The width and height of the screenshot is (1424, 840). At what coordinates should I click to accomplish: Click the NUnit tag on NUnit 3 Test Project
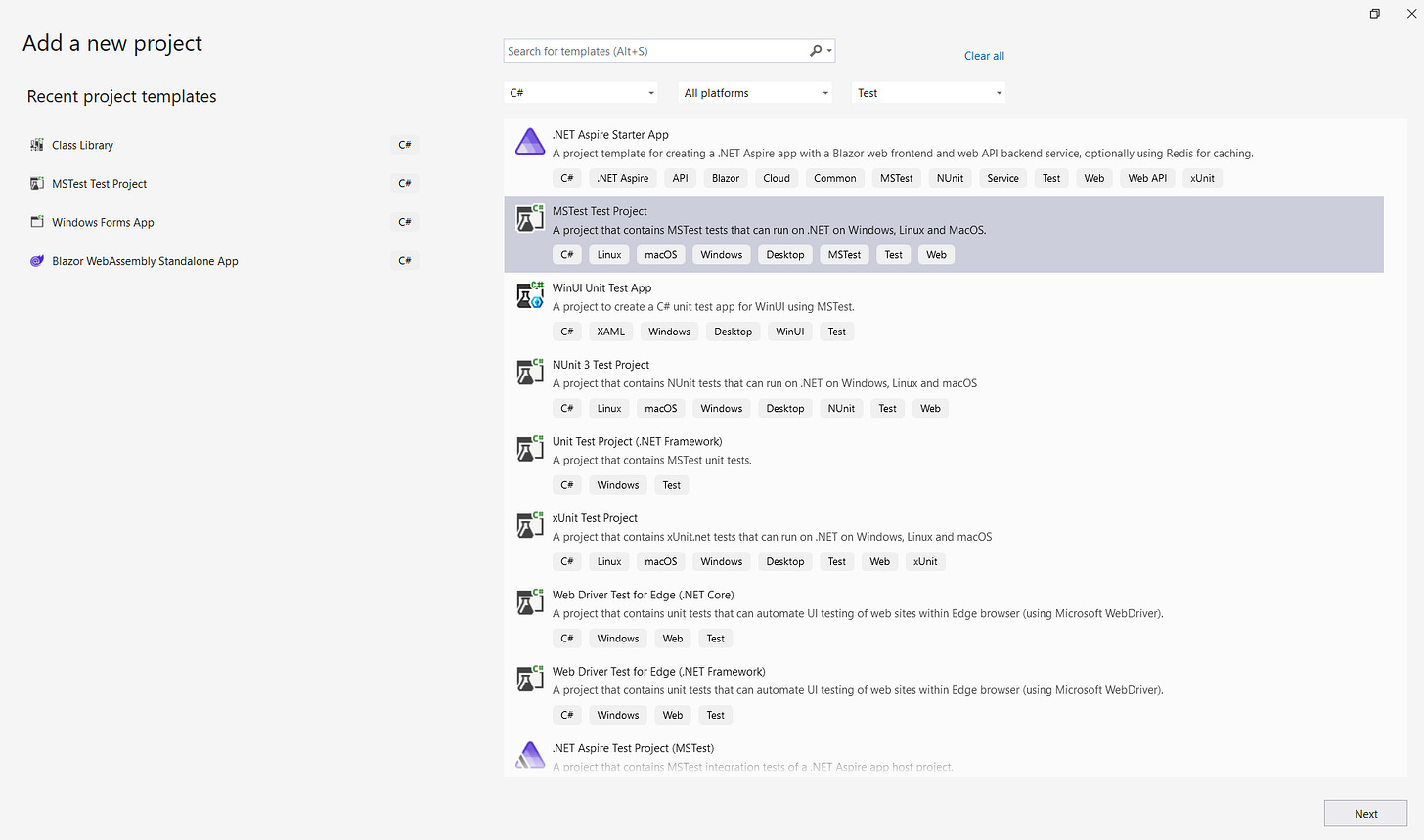841,409
